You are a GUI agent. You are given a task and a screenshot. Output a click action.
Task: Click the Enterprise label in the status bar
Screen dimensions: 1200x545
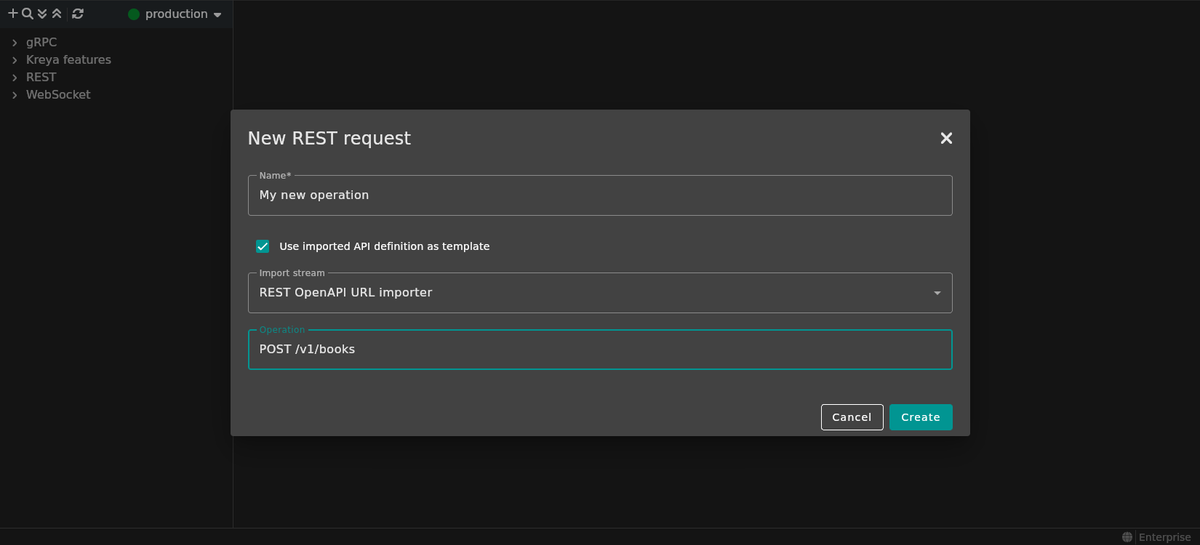click(1164, 537)
